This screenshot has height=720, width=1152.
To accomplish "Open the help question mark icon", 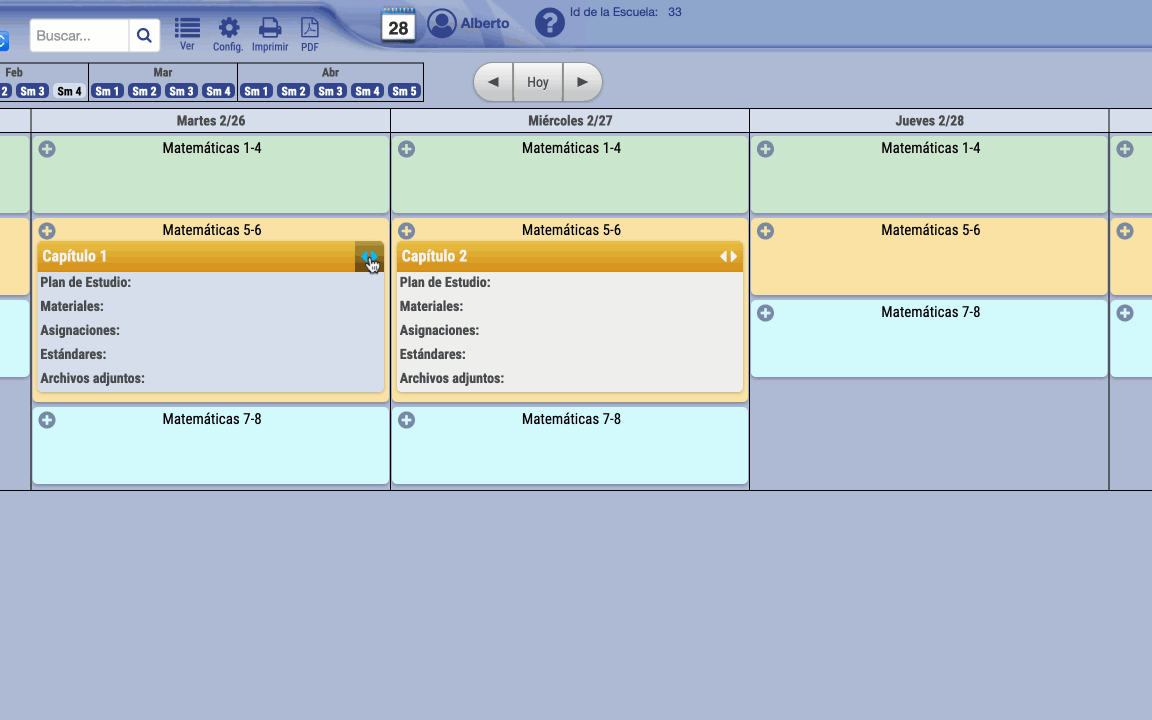I will [550, 23].
